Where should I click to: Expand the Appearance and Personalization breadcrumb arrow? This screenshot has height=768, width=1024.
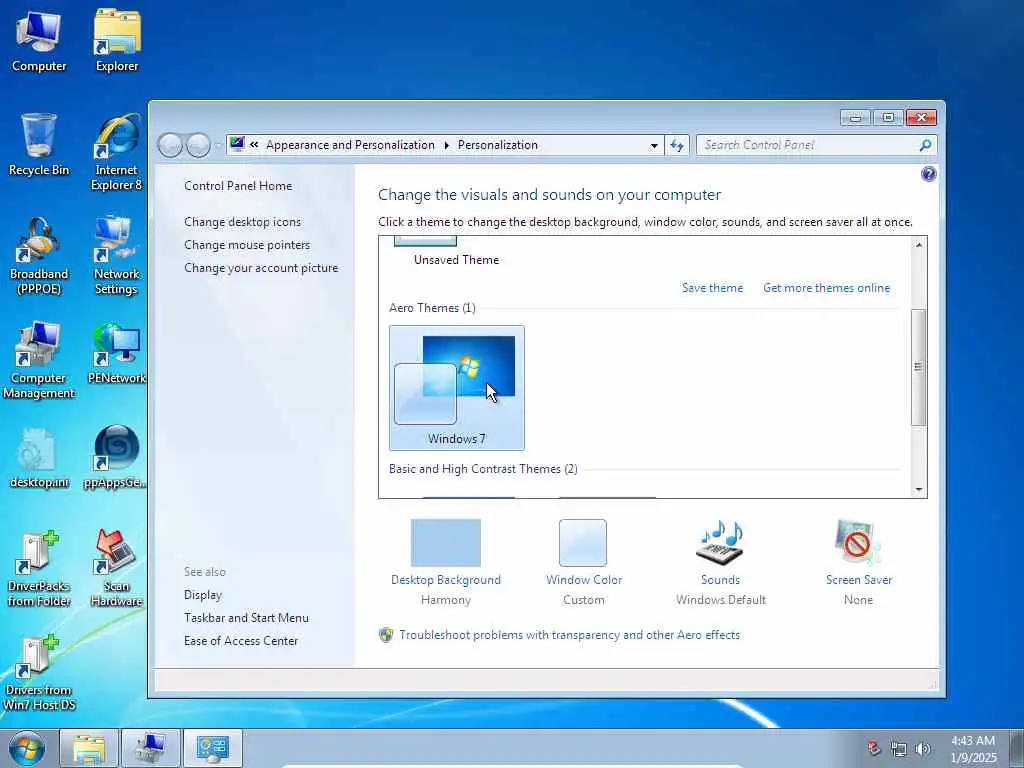pos(447,145)
